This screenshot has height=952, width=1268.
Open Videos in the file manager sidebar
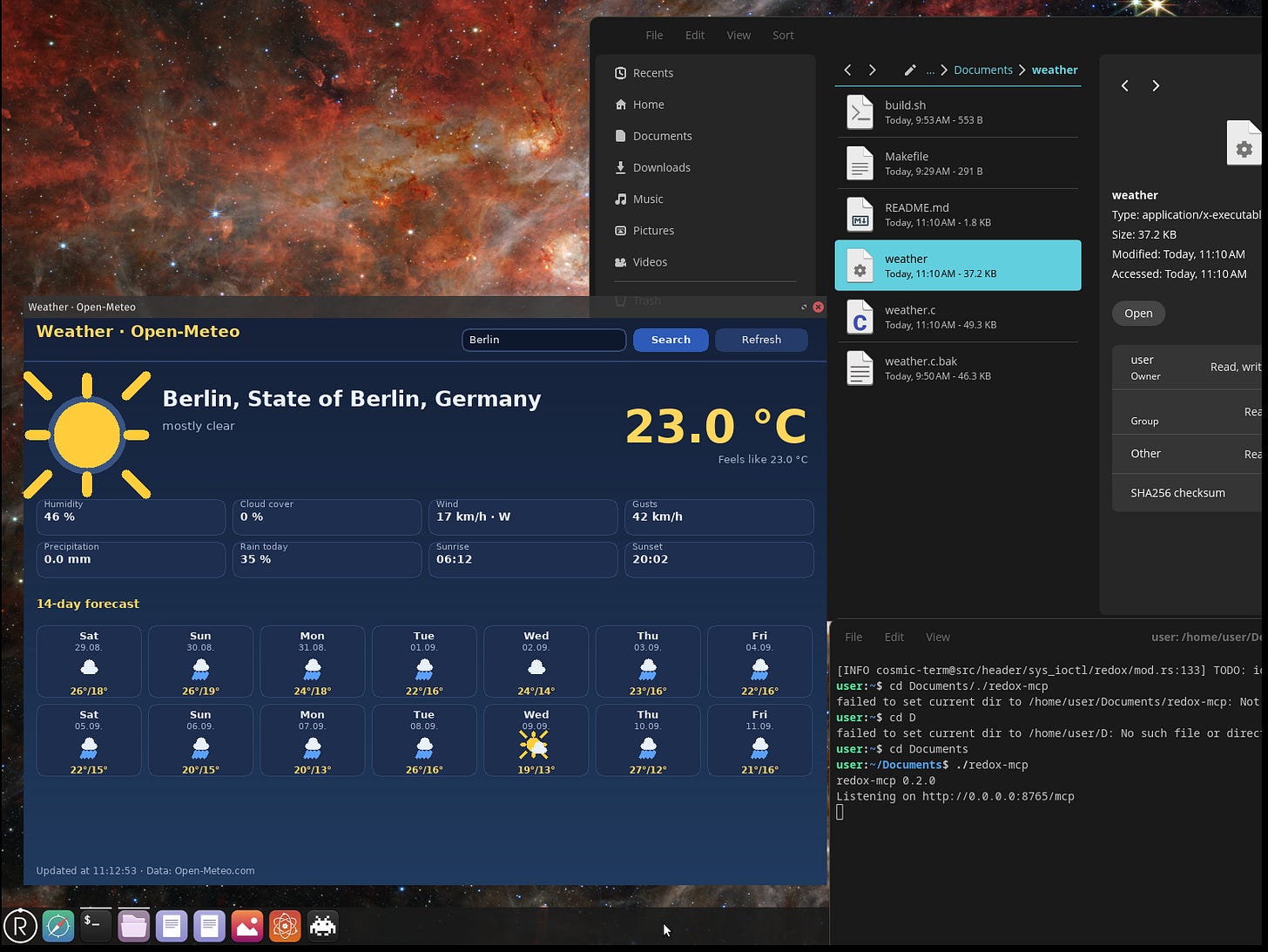[705, 261]
